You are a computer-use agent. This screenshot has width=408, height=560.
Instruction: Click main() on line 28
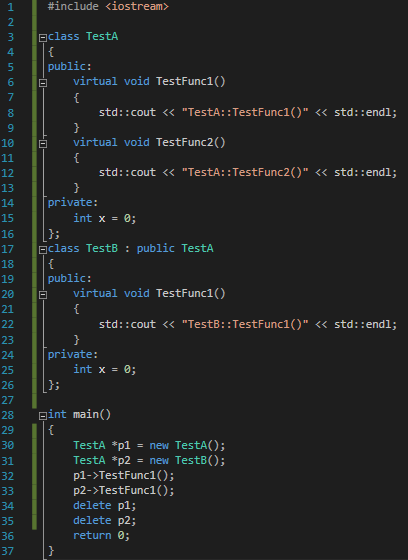tap(92, 414)
